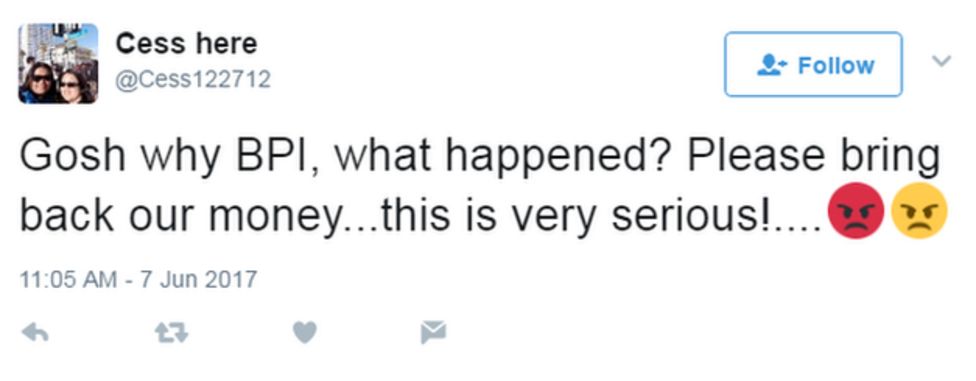Send a direct message via the envelope icon
The height and width of the screenshot is (381, 976).
tap(433, 332)
